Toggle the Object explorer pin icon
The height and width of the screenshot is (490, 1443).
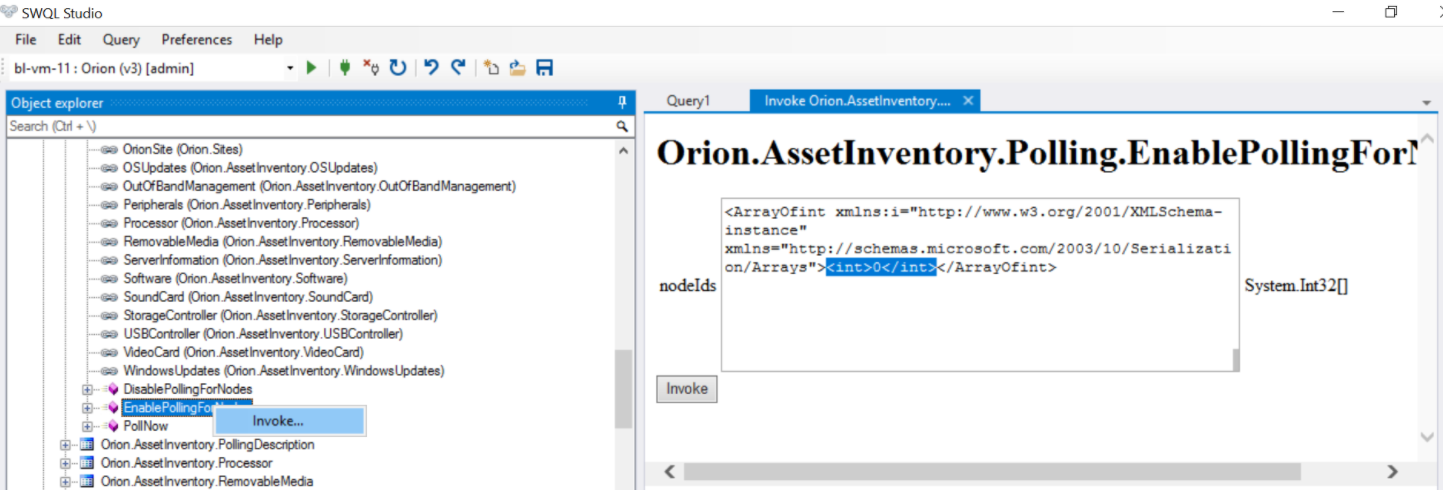[622, 103]
